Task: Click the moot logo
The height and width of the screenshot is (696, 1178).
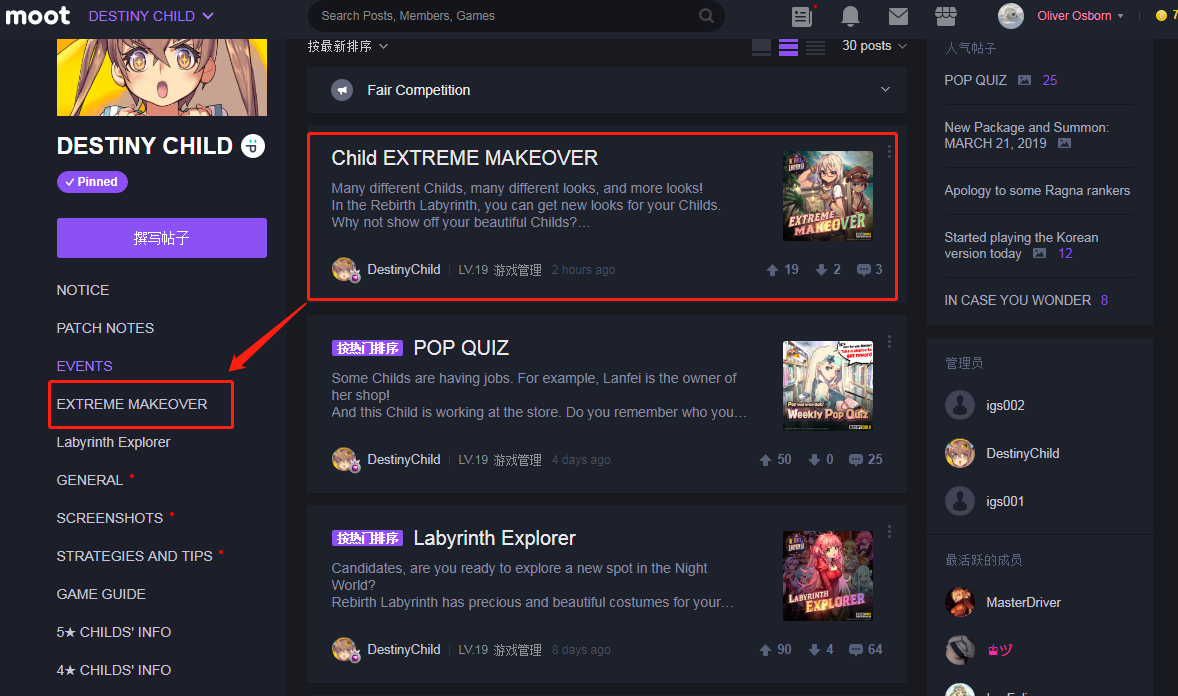Action: (38, 15)
